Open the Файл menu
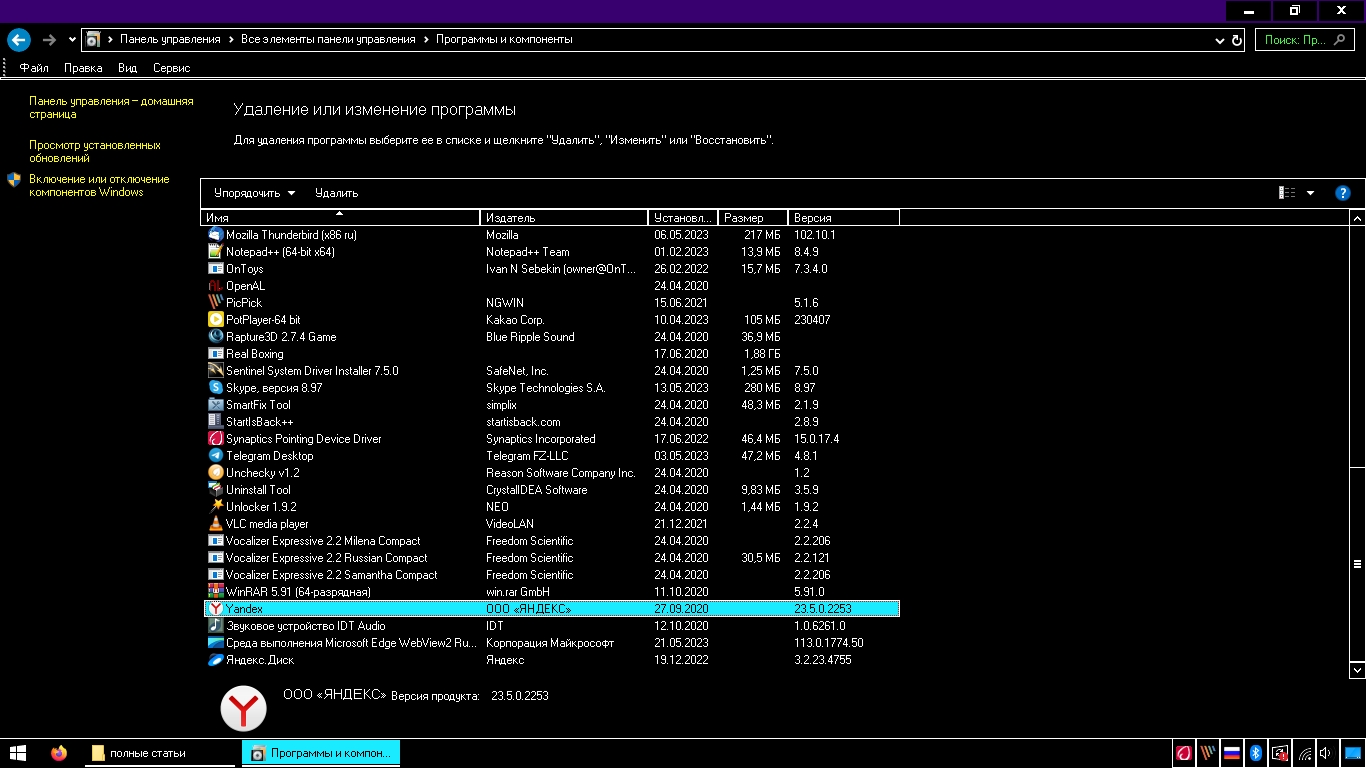This screenshot has width=1366, height=768. click(34, 68)
